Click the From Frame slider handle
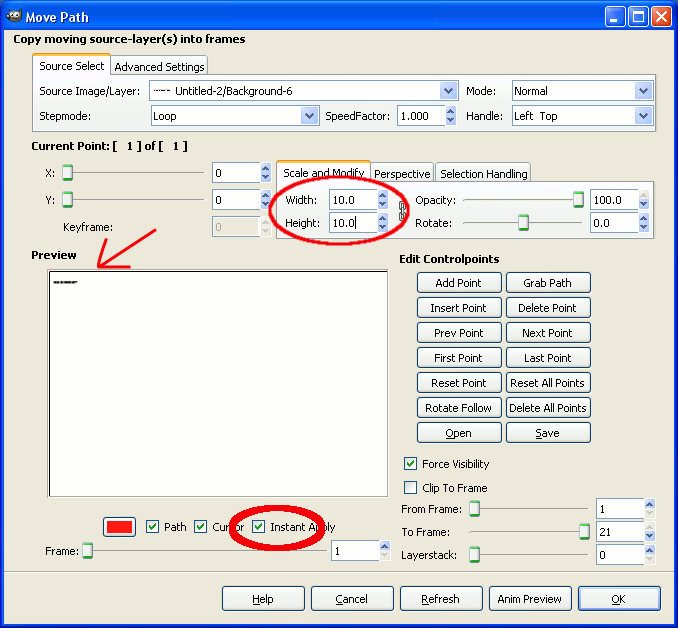678x628 pixels. [x=474, y=509]
